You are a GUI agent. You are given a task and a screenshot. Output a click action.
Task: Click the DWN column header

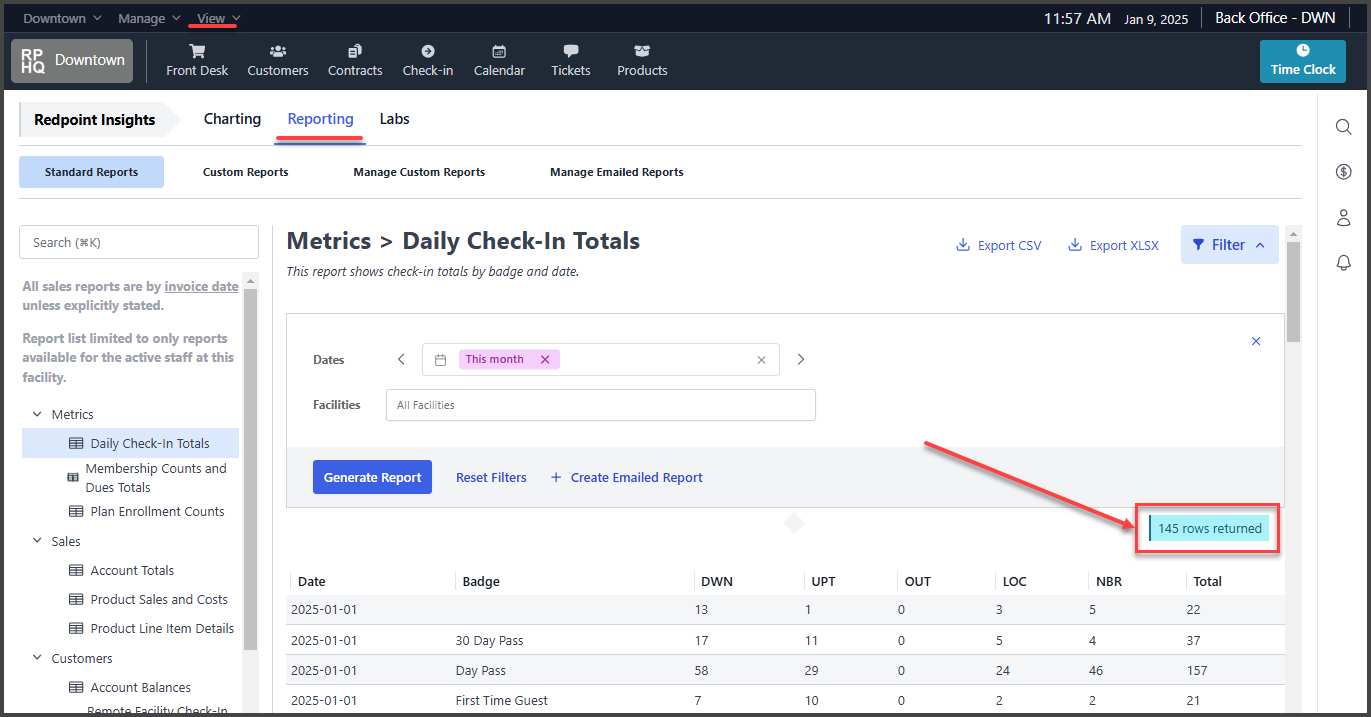click(x=716, y=581)
